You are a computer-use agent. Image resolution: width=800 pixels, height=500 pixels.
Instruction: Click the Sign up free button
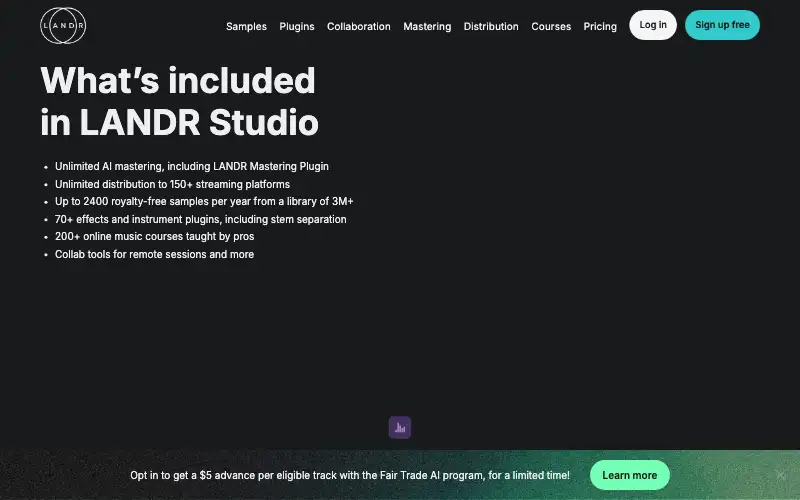coord(722,25)
